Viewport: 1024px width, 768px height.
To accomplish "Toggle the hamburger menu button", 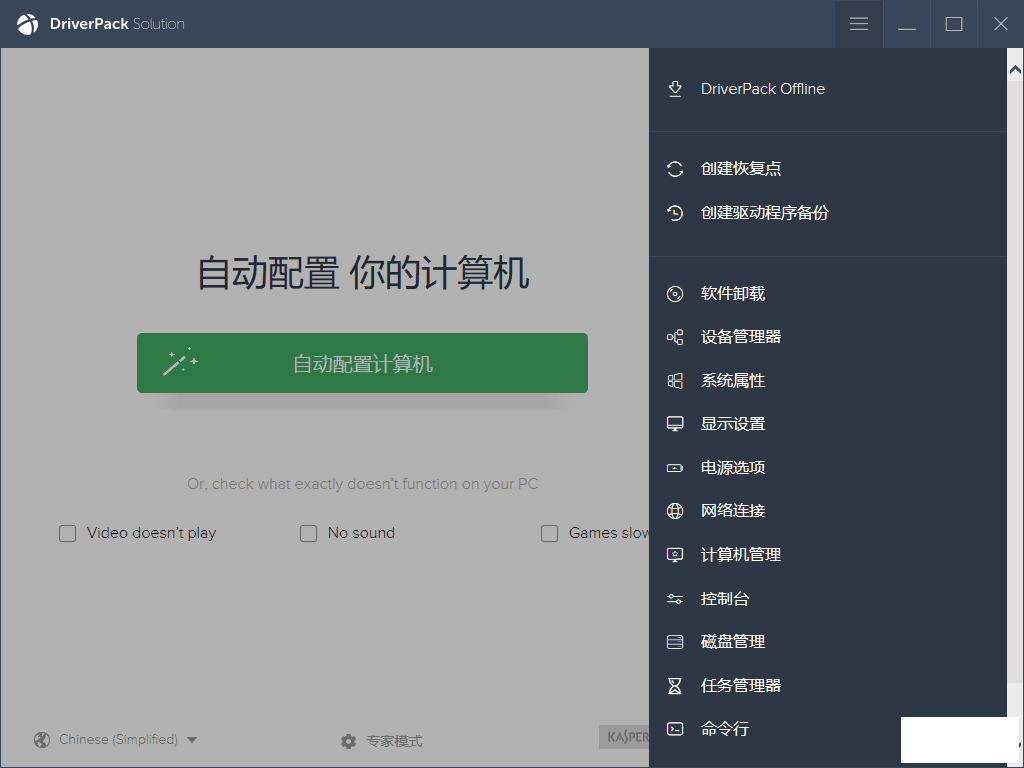I will point(859,24).
